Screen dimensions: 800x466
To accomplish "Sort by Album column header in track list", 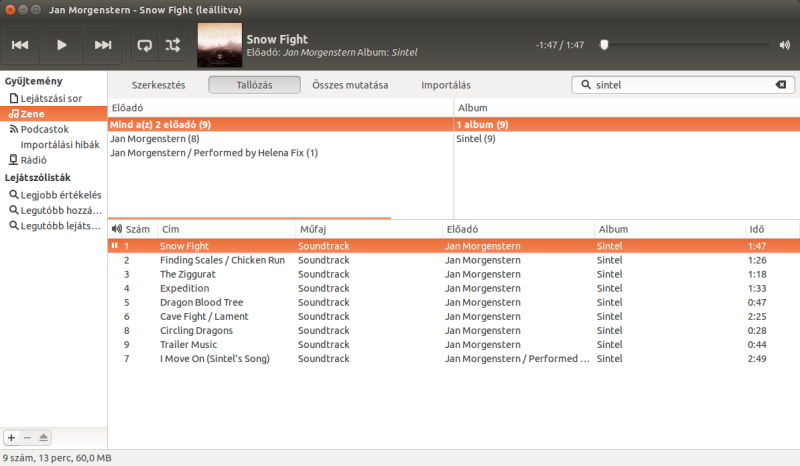I will [x=669, y=229].
